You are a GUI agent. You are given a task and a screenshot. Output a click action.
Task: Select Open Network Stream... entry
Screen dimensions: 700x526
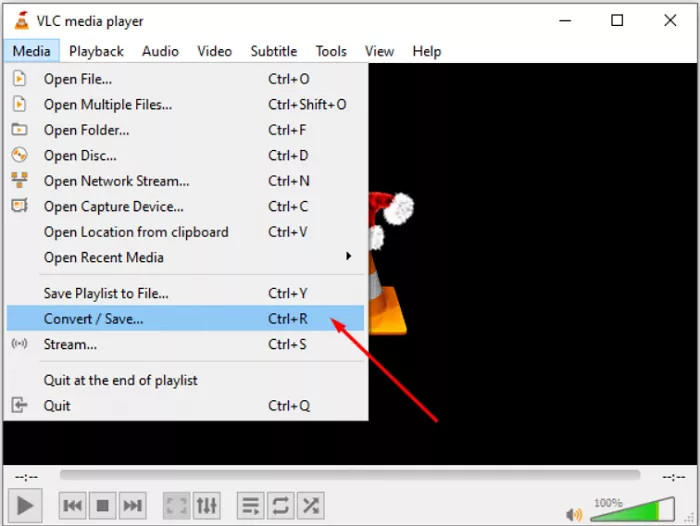coord(185,181)
